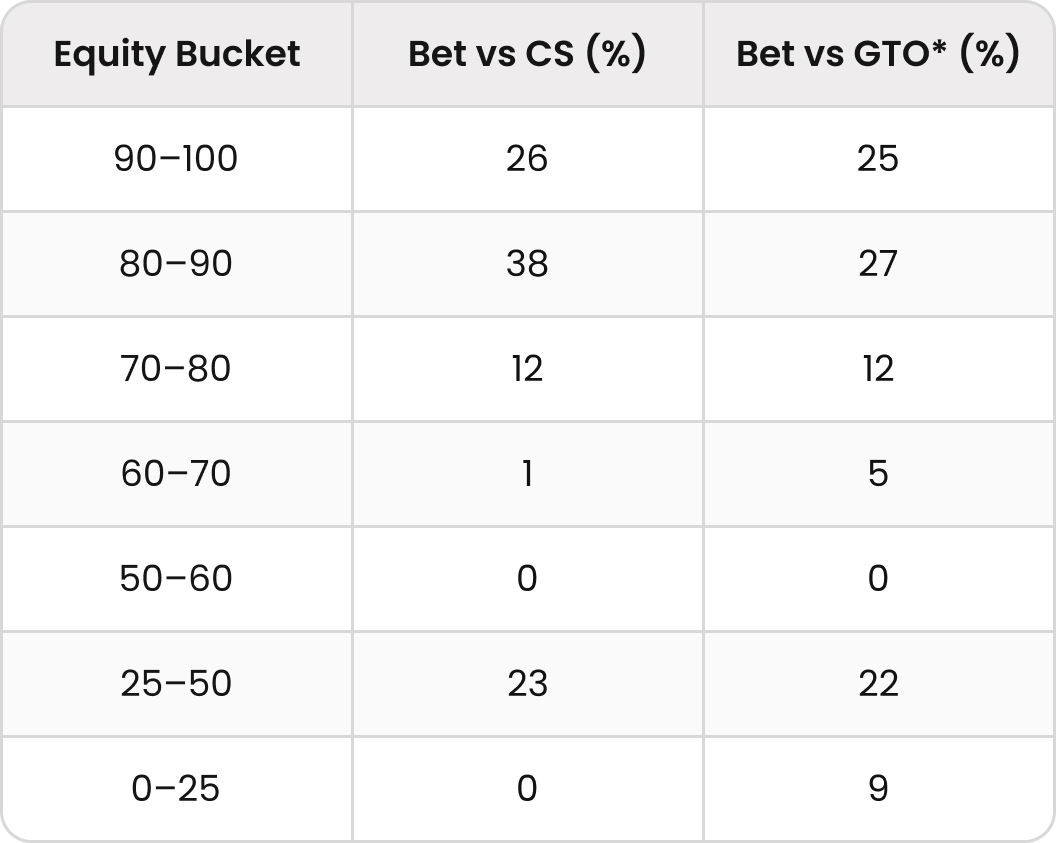Screen dimensions: 1056x843
Task: Click Bet vs GTO value 25
Action: (878, 158)
